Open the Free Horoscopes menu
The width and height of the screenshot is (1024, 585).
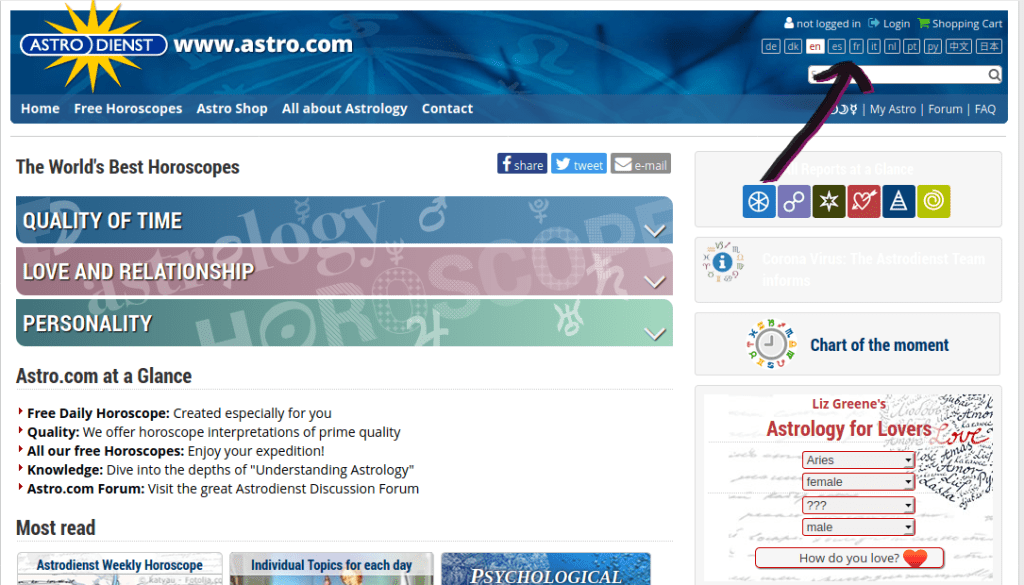pyautogui.click(x=128, y=109)
